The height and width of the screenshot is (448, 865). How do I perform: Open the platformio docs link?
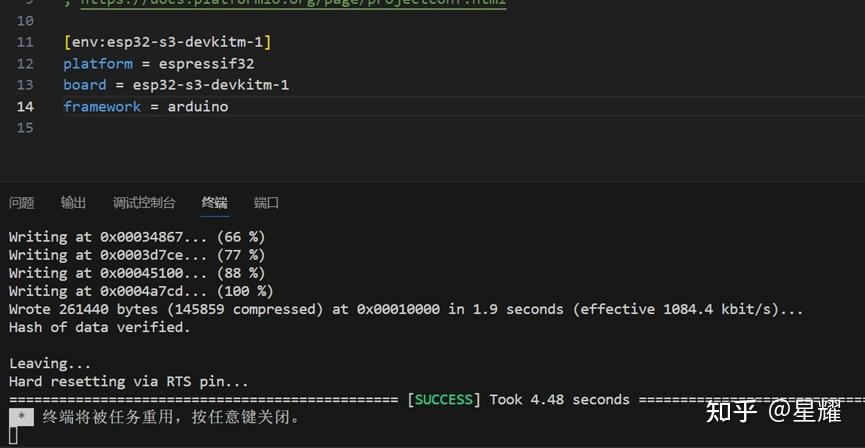(292, 3)
